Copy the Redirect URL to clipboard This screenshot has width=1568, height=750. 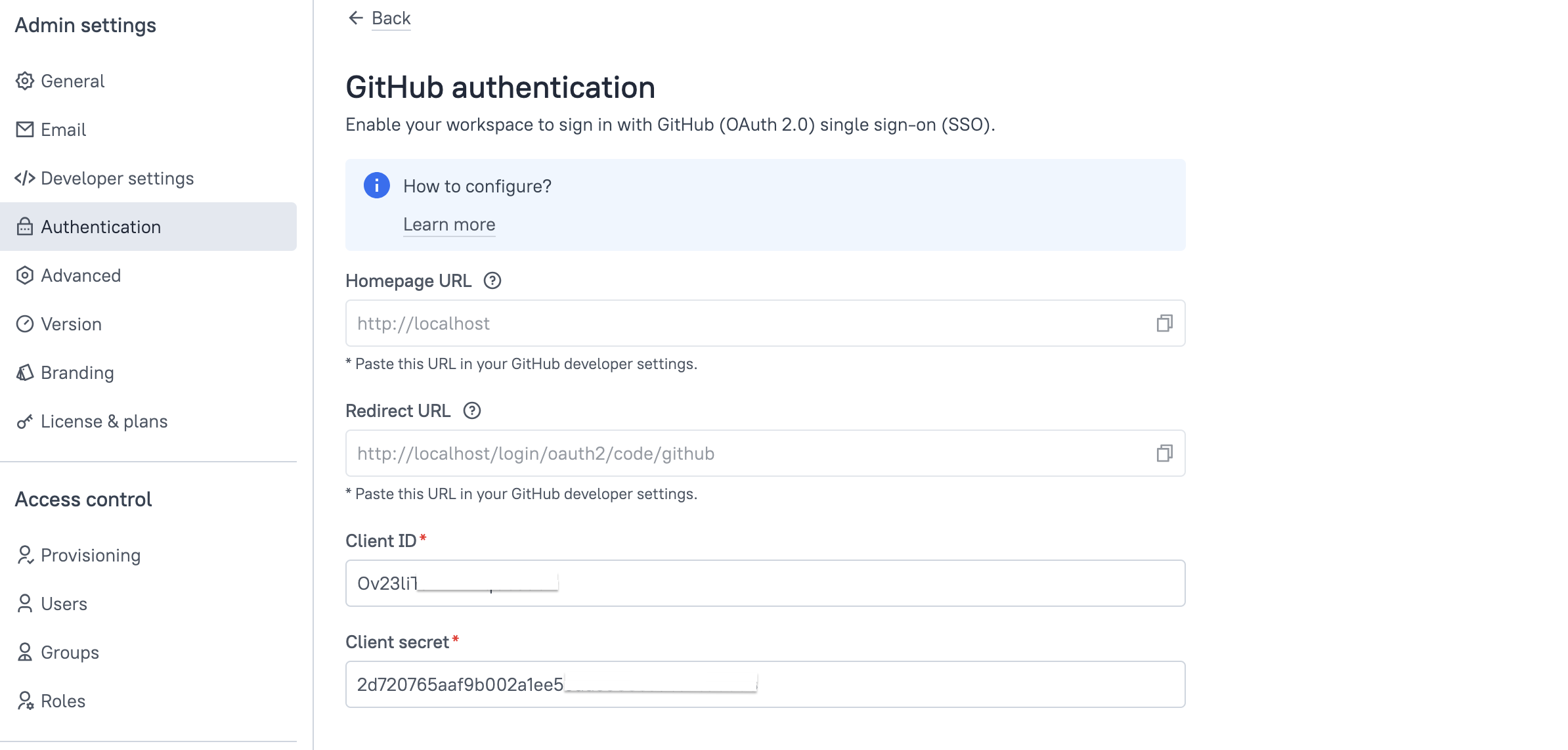click(1164, 453)
